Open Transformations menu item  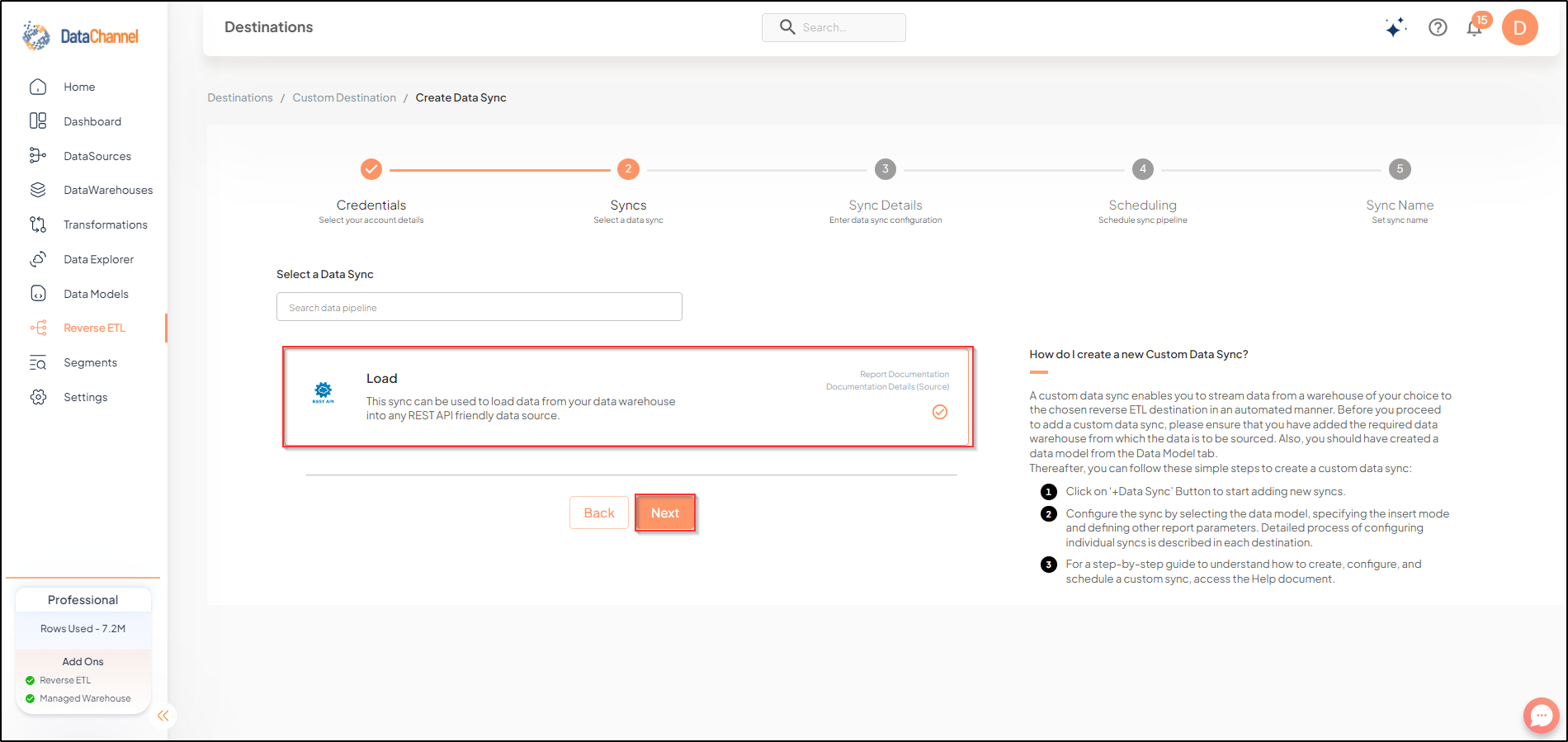106,224
